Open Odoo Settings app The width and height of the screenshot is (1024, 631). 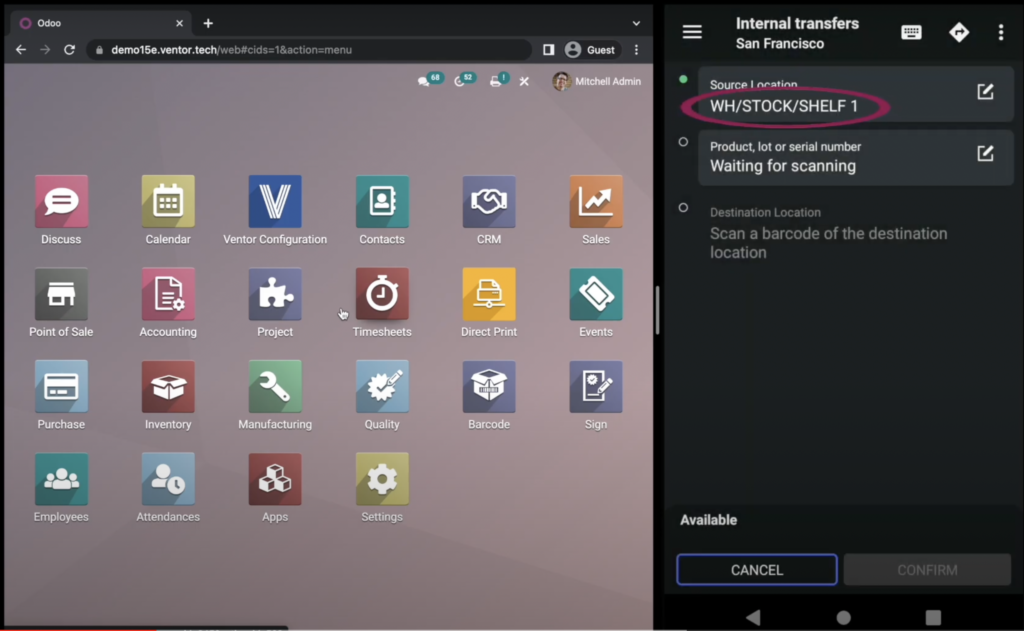[x=382, y=479]
